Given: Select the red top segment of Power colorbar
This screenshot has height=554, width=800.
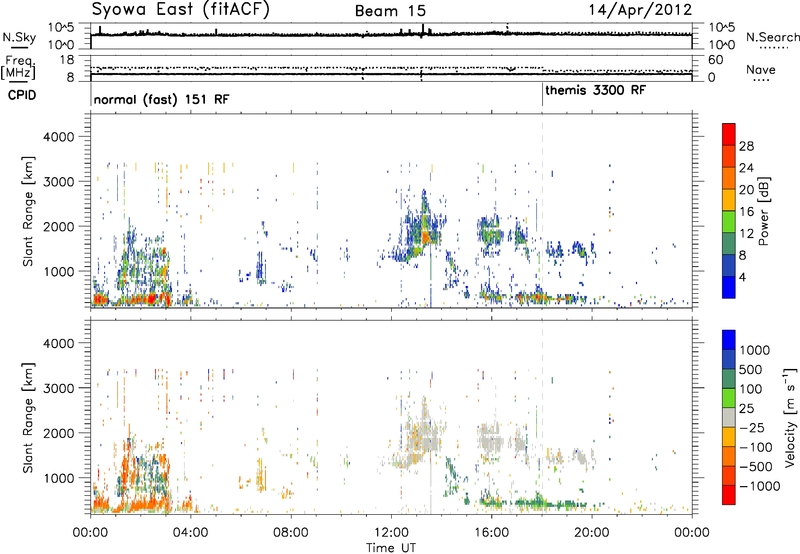Looking at the screenshot, I should [x=729, y=135].
